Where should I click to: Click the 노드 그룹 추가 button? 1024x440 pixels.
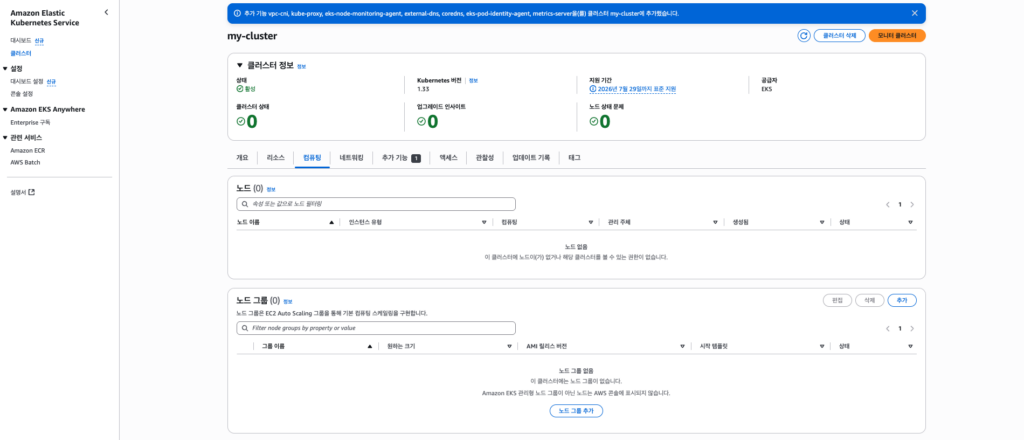(576, 411)
